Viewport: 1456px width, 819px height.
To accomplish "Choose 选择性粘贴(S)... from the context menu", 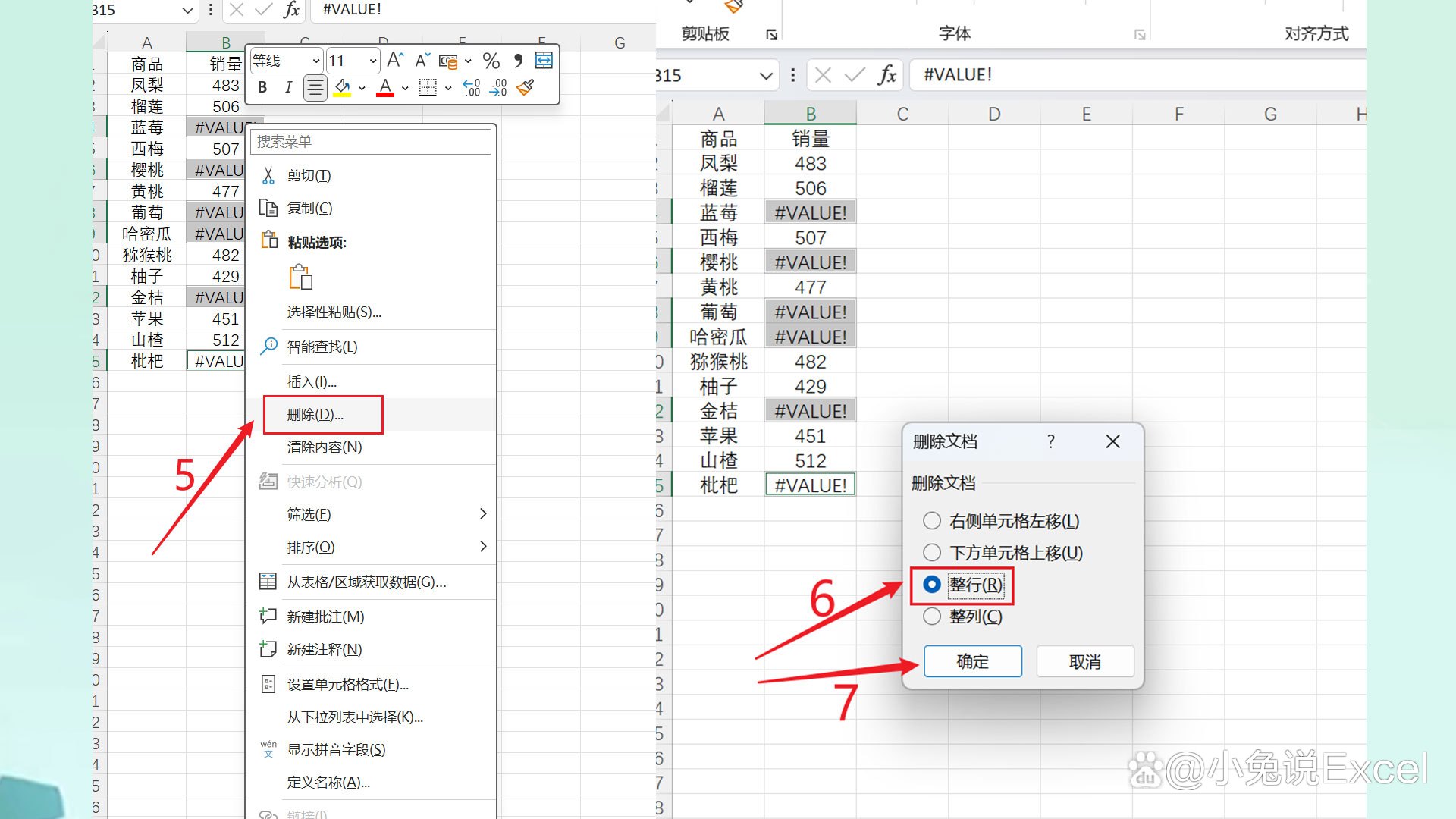I will click(x=334, y=312).
